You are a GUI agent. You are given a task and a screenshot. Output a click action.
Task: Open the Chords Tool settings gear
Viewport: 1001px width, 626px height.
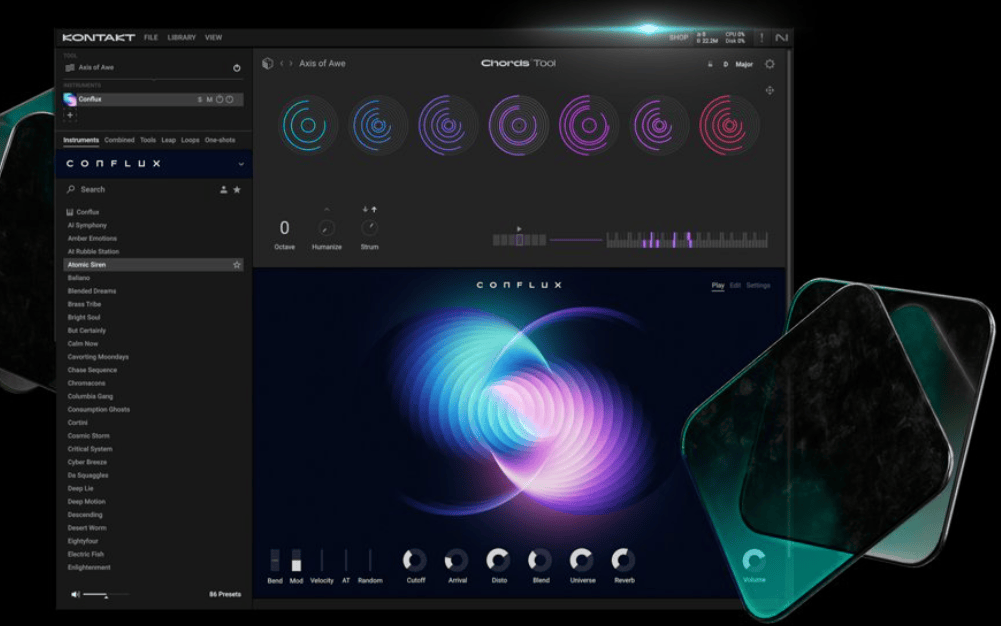(x=769, y=63)
